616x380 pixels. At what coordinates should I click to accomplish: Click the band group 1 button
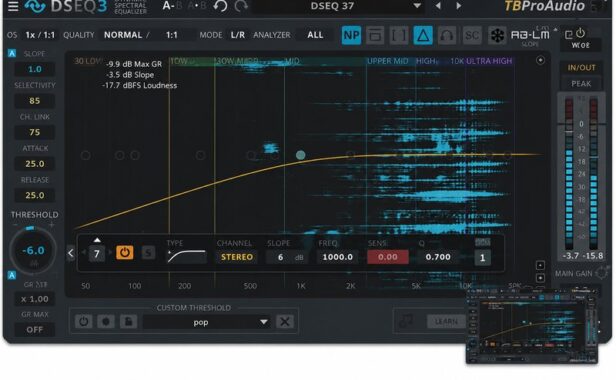coord(482,258)
